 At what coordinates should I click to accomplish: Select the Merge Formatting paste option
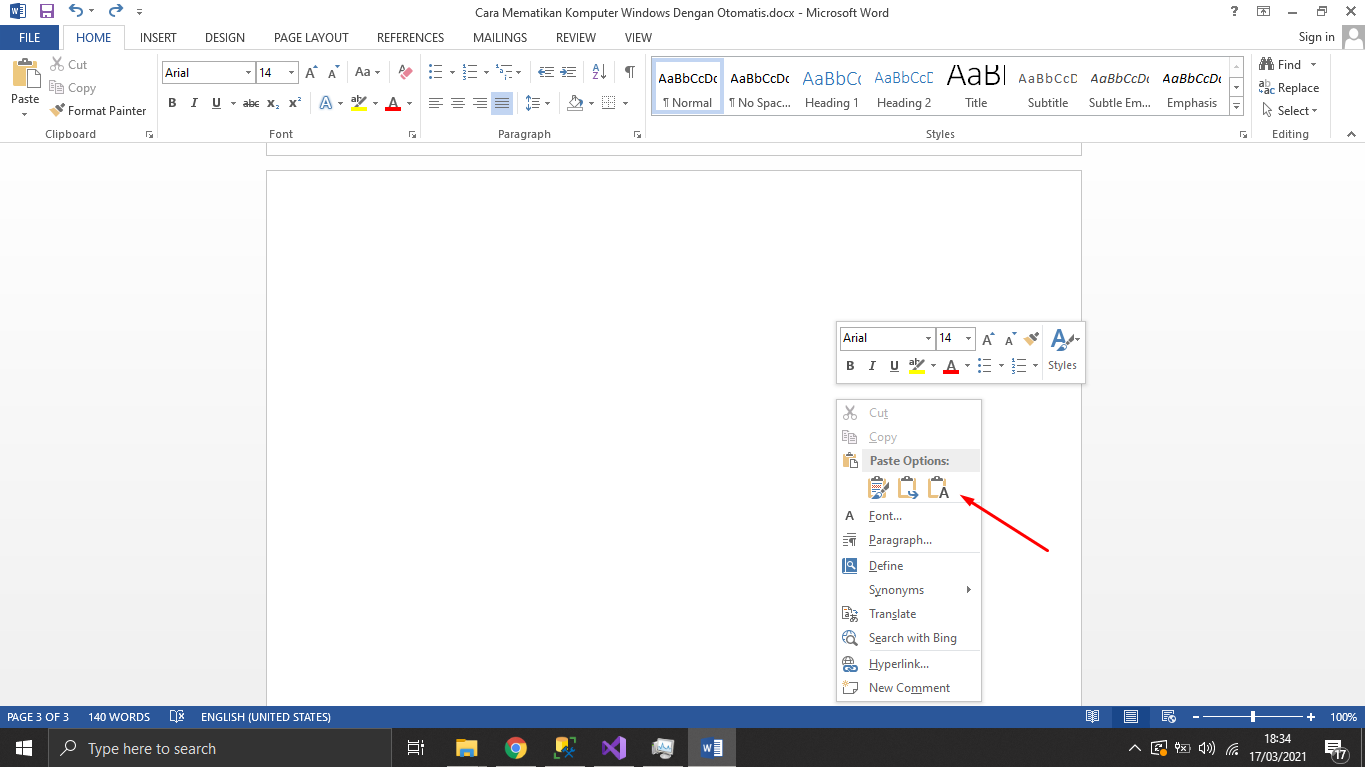click(908, 488)
